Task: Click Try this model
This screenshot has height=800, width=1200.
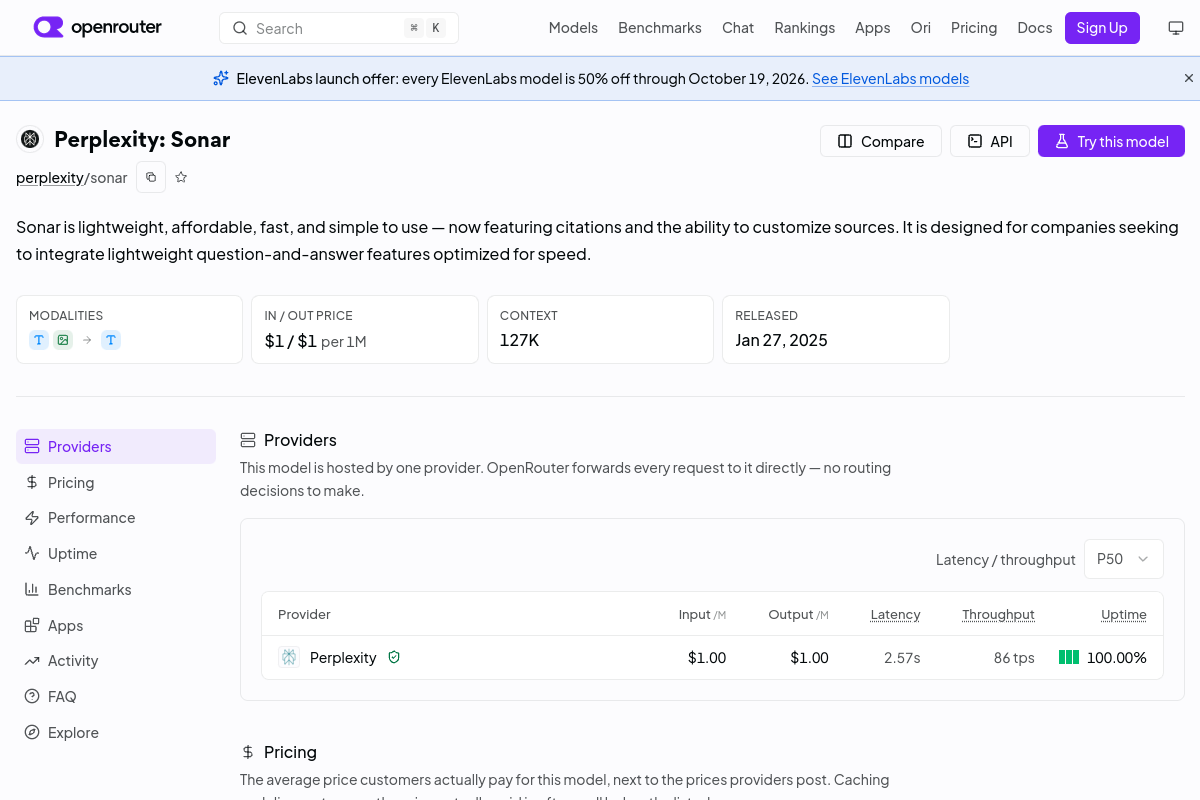Action: click(x=1111, y=141)
